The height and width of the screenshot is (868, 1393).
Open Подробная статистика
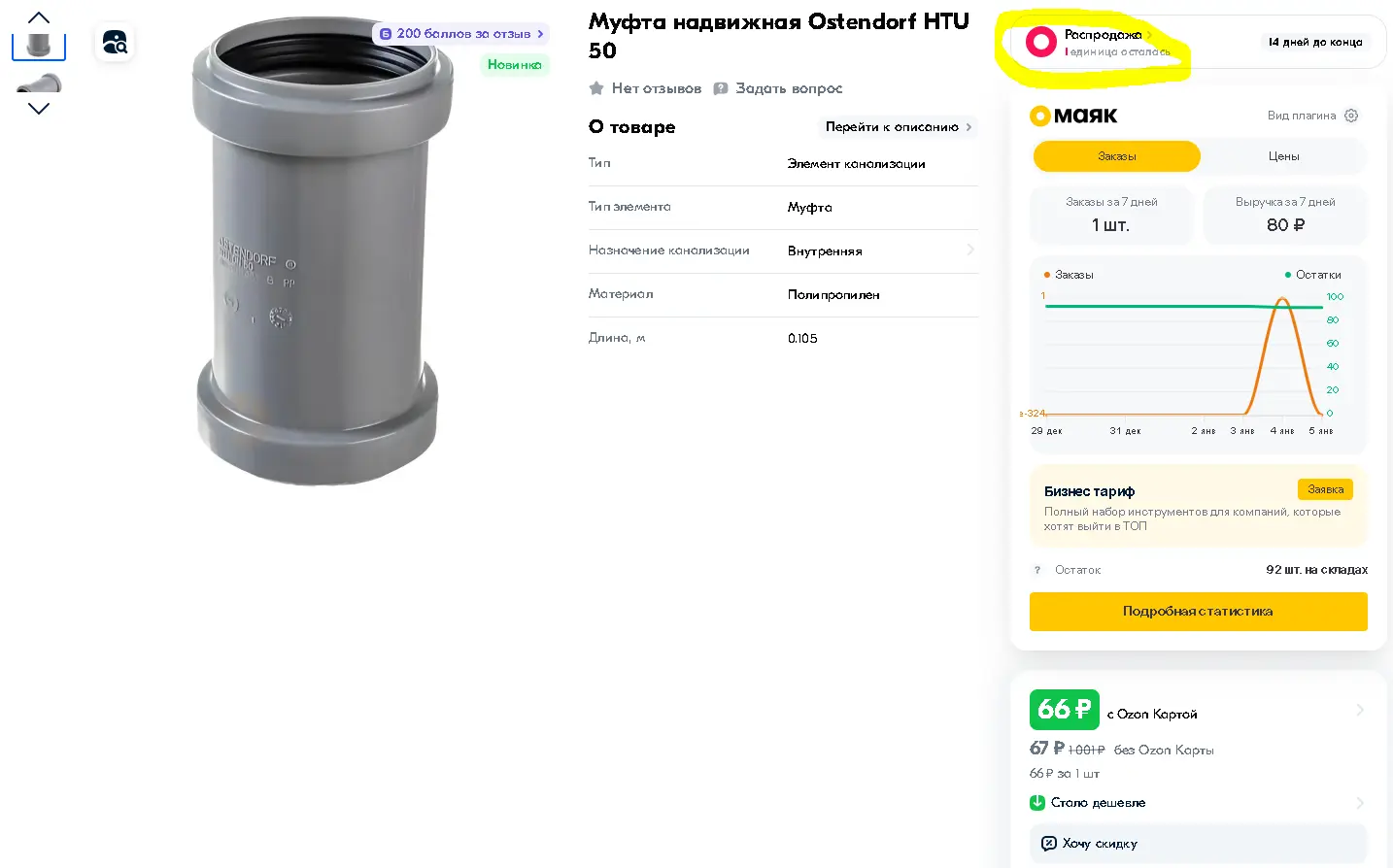click(x=1198, y=612)
